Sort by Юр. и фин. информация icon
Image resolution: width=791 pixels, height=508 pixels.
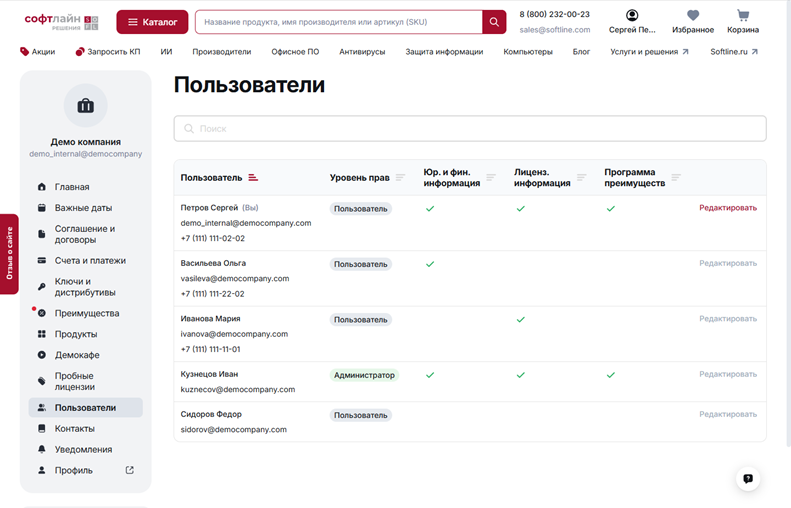[x=491, y=178]
